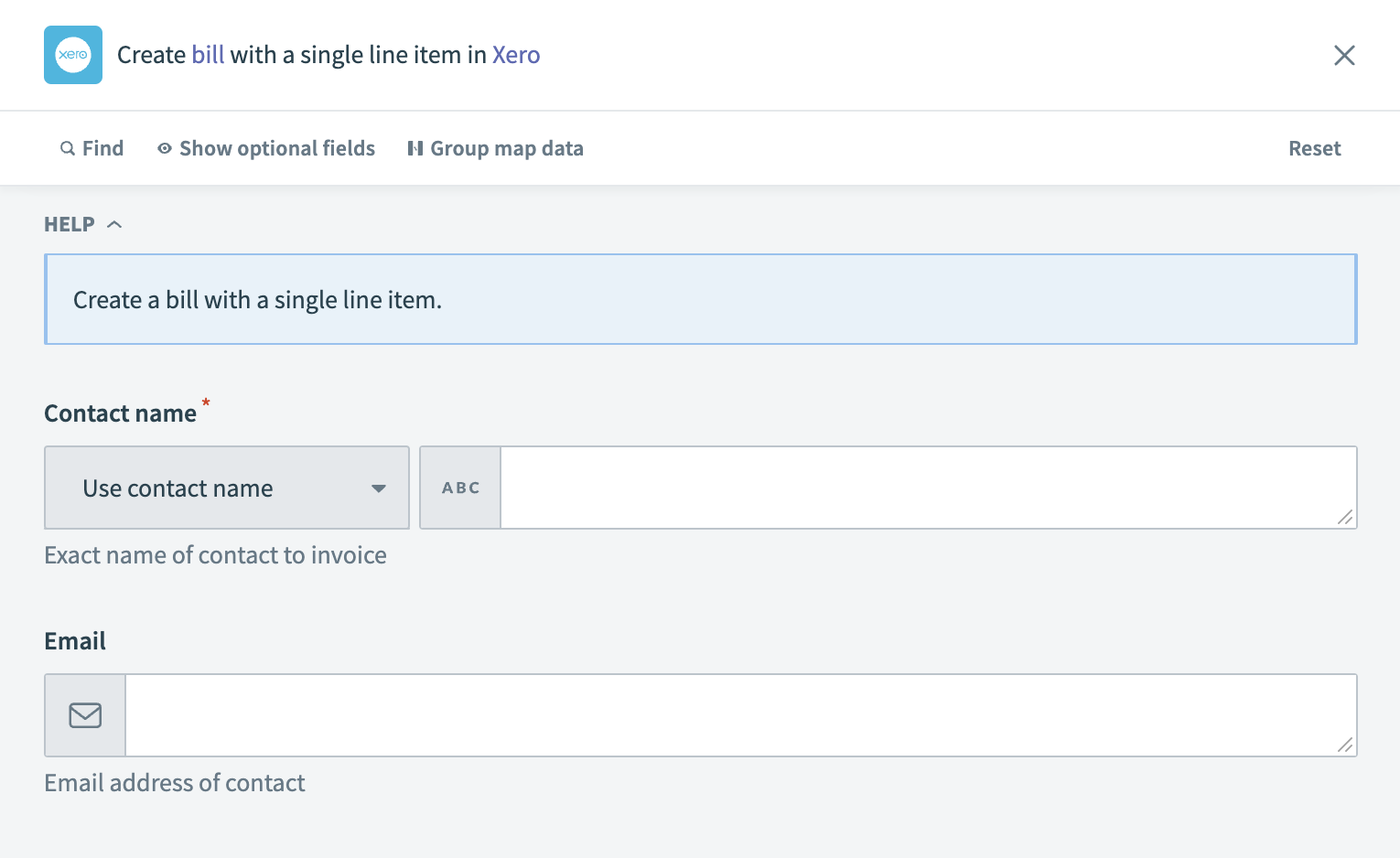
Task: Reset the form fields
Action: click(1314, 147)
